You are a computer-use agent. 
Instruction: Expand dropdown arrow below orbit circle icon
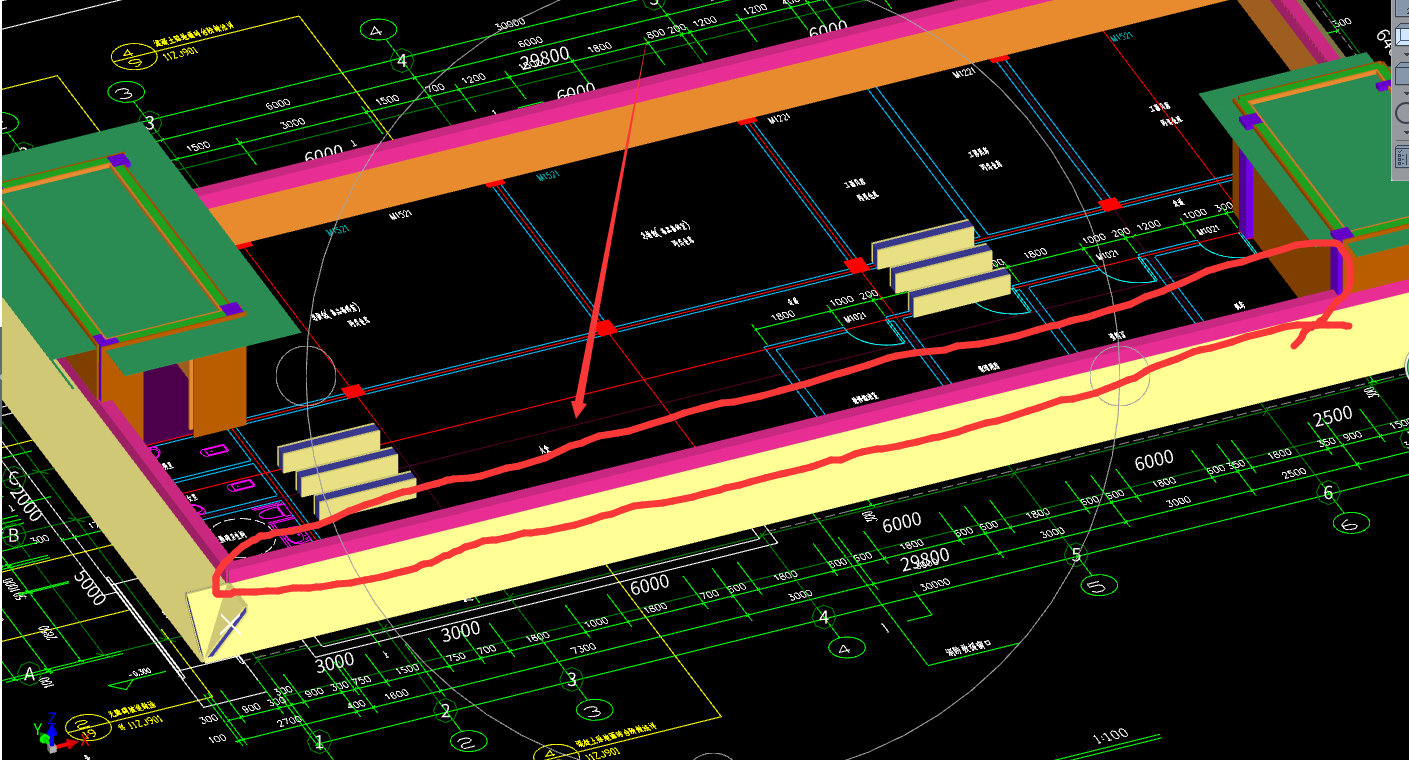tap(1406, 132)
